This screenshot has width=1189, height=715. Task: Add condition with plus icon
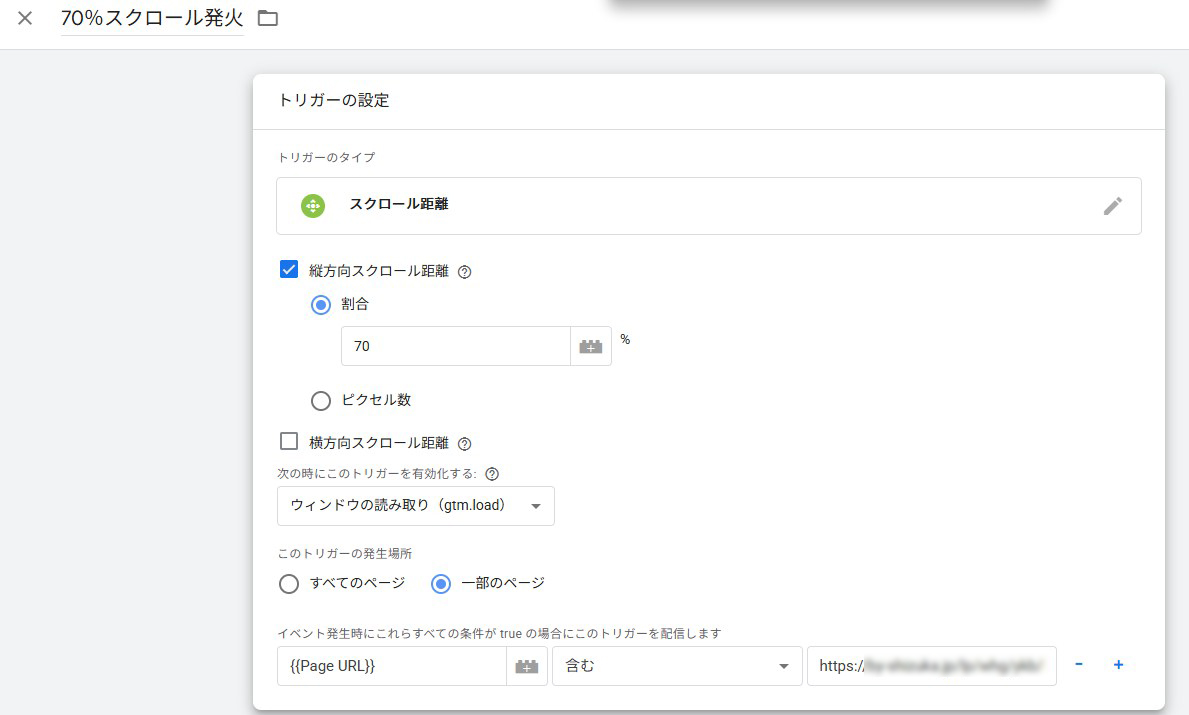(1118, 665)
